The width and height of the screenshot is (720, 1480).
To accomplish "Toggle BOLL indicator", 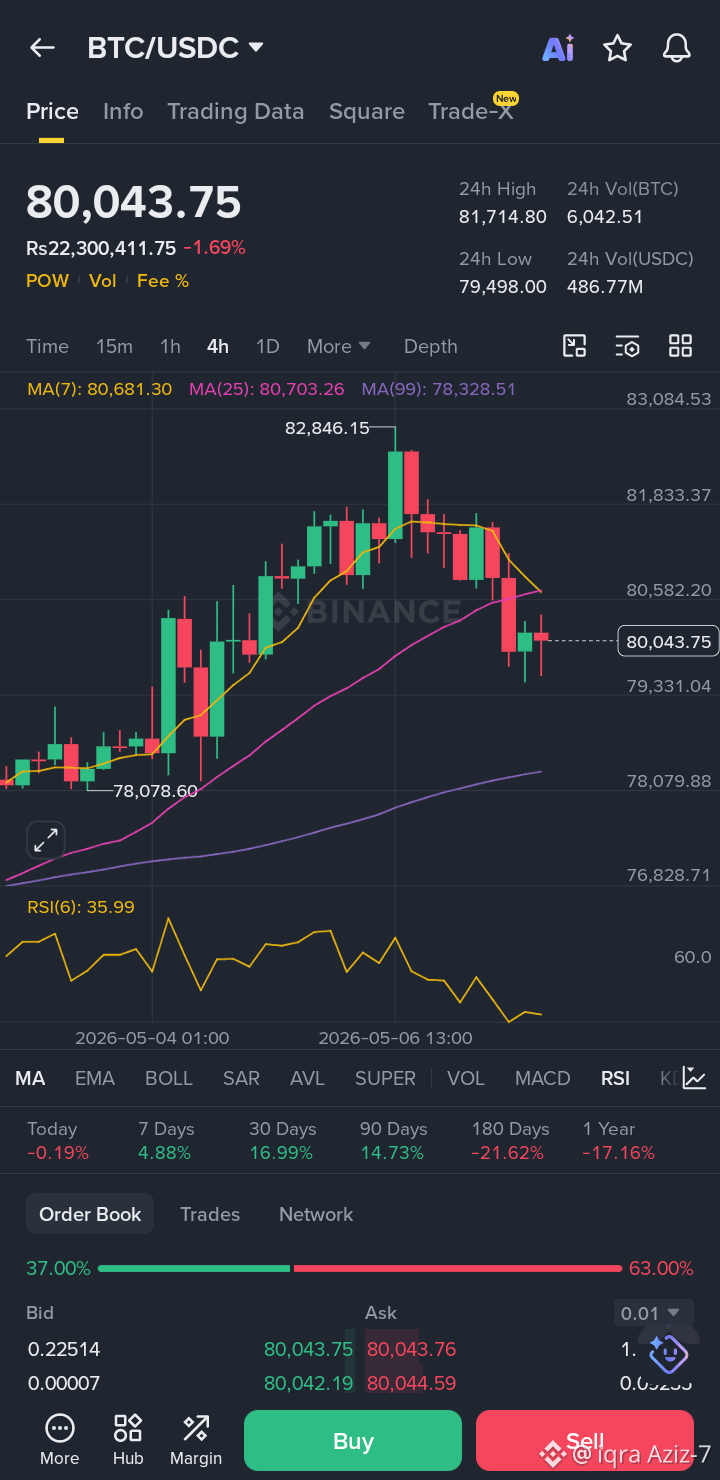I will click(169, 1078).
